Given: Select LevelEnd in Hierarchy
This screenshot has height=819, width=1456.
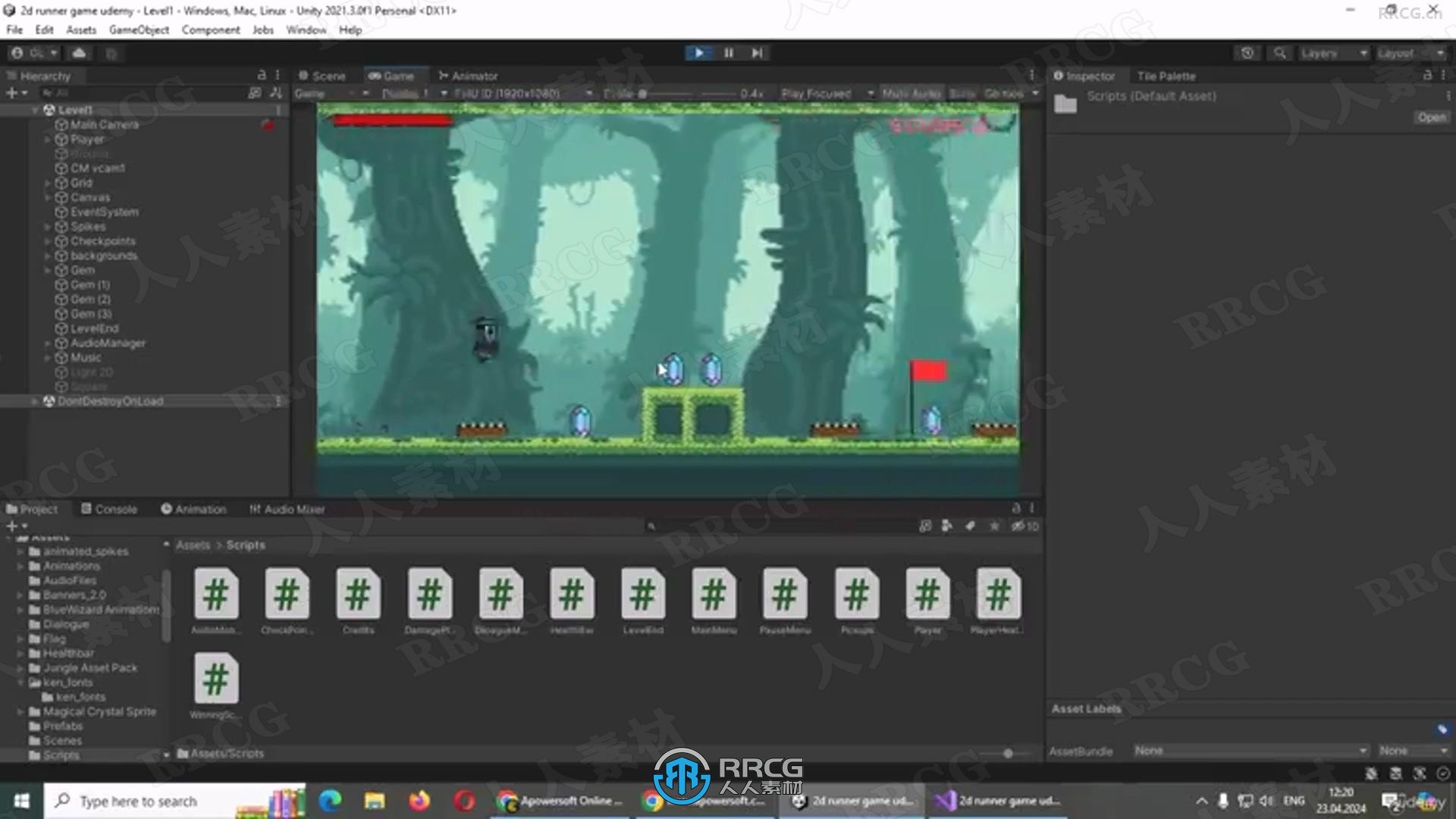Looking at the screenshot, I should (x=94, y=328).
